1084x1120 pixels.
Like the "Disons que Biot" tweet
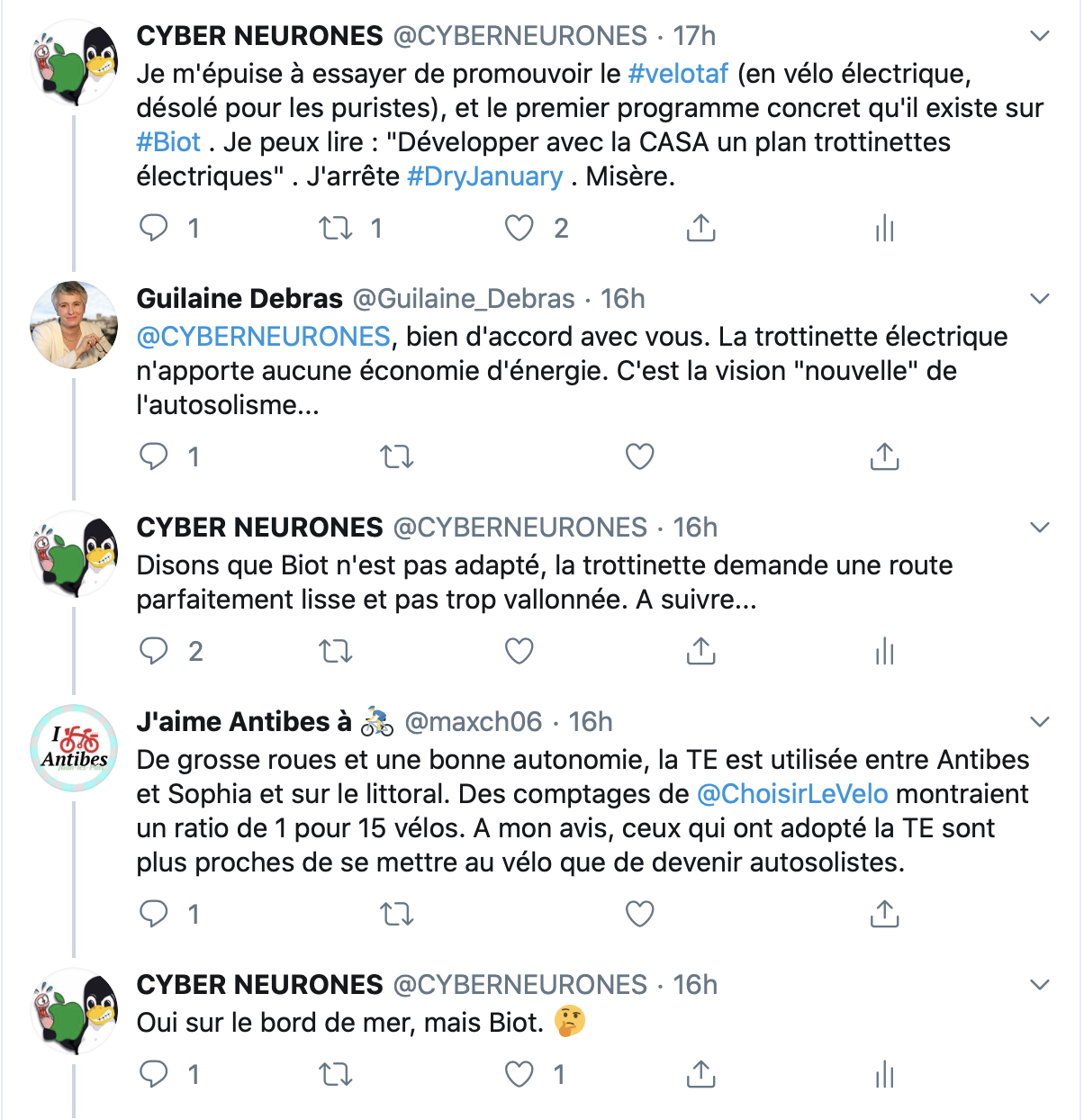(x=519, y=651)
